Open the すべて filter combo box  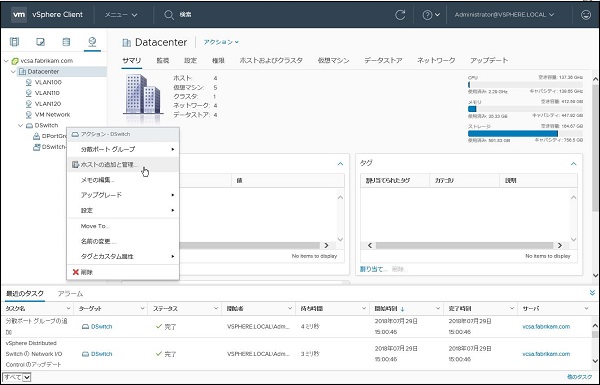pyautogui.click(x=17, y=377)
